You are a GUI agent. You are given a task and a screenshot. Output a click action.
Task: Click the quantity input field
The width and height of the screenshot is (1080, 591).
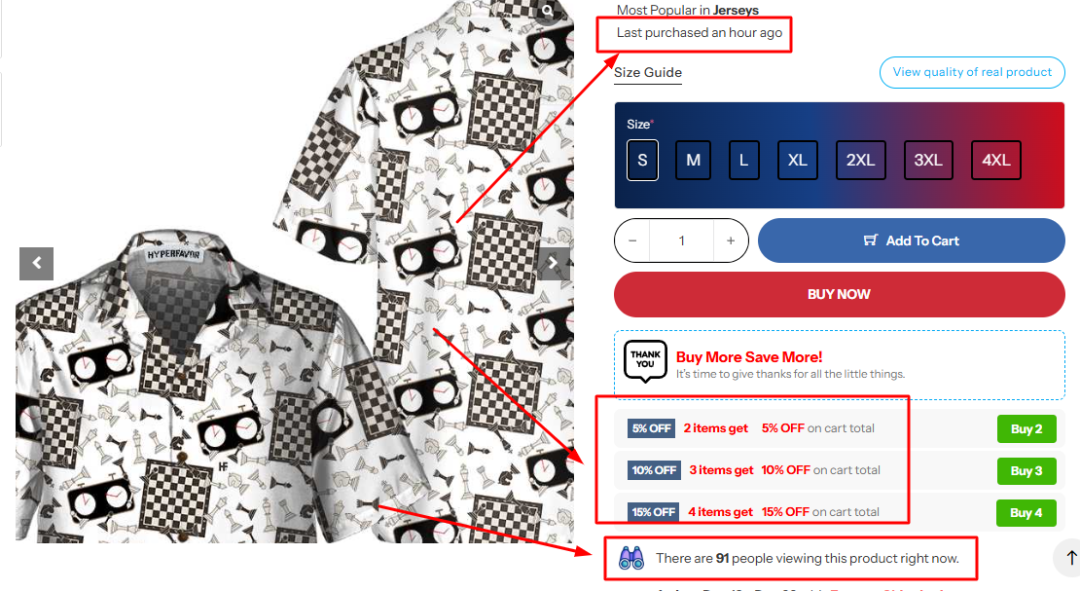[681, 240]
